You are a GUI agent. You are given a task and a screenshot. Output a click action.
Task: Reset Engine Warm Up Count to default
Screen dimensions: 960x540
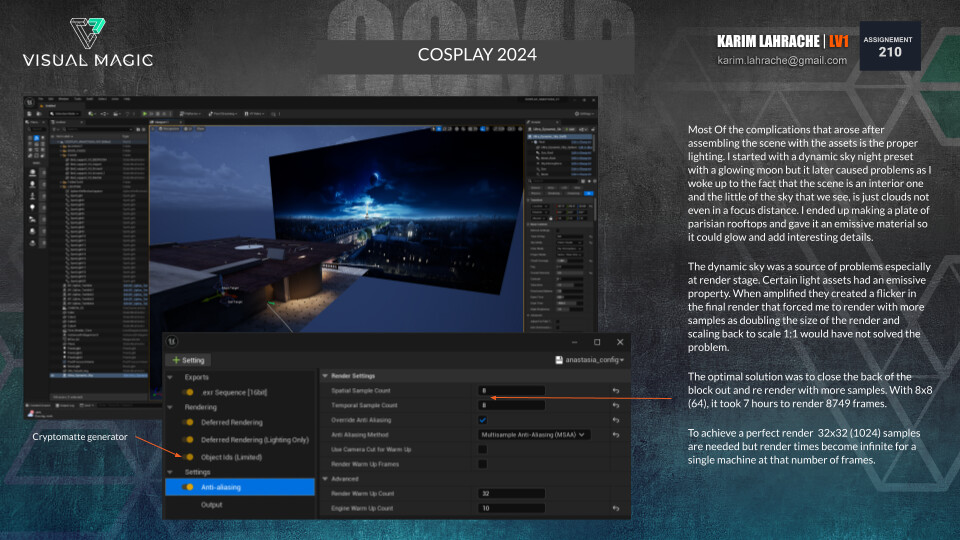[616, 508]
